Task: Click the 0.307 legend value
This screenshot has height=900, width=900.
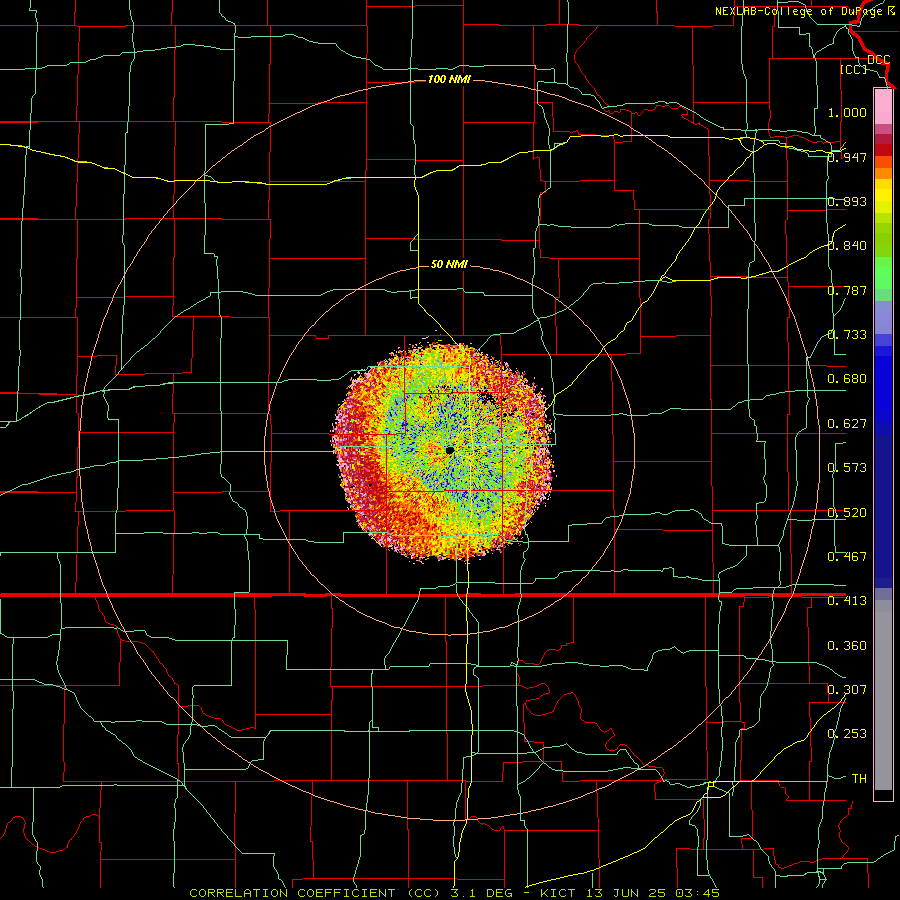Action: click(847, 690)
